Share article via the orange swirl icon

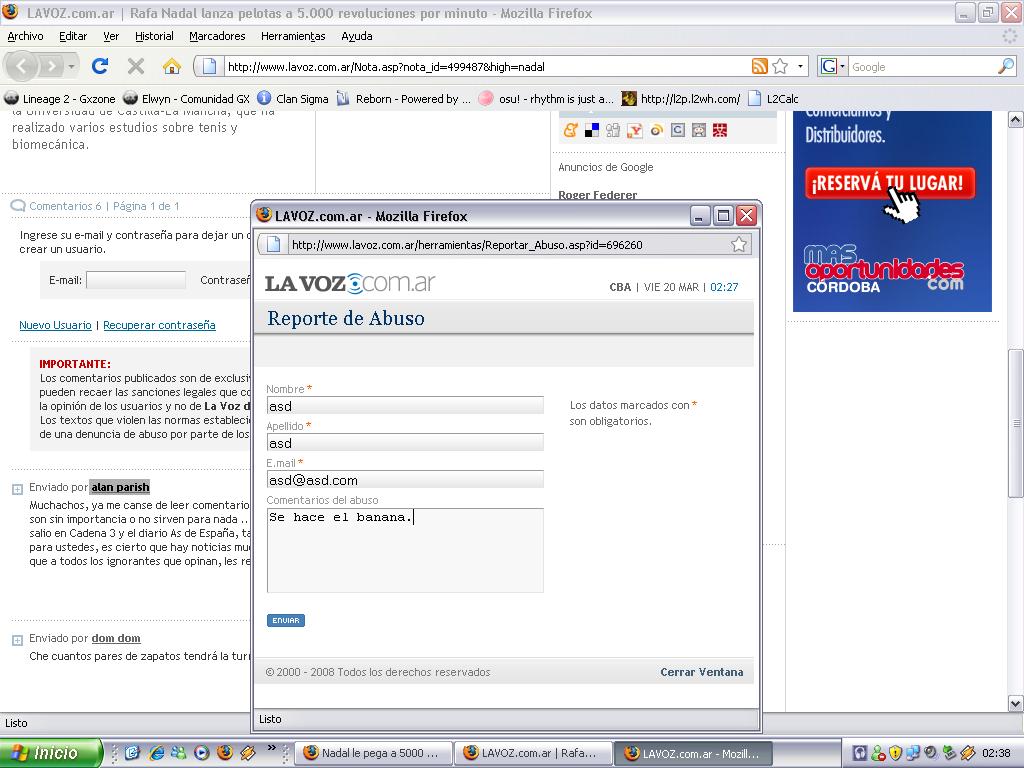point(656,130)
